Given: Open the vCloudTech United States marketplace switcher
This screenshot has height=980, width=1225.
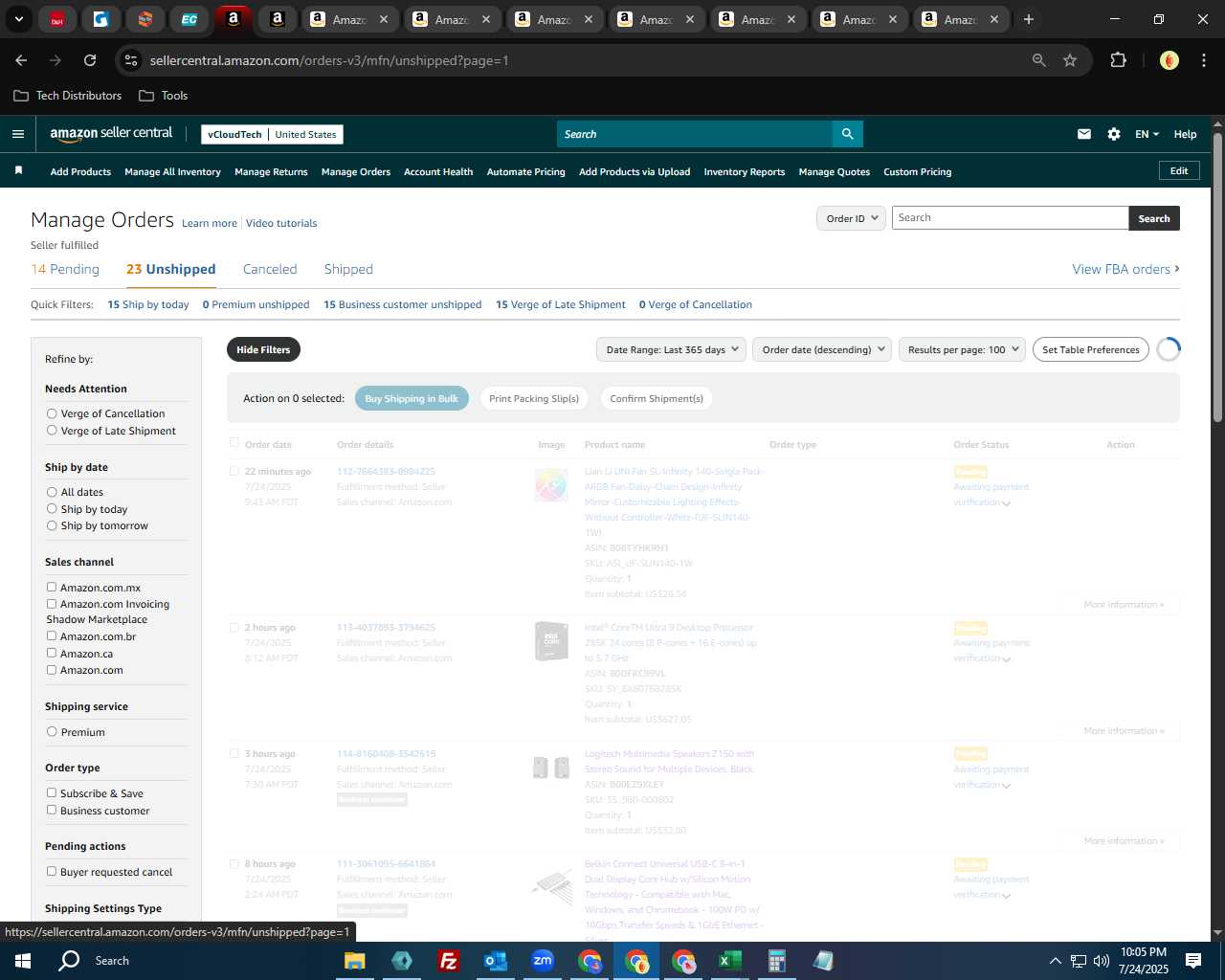Looking at the screenshot, I should 273,135.
